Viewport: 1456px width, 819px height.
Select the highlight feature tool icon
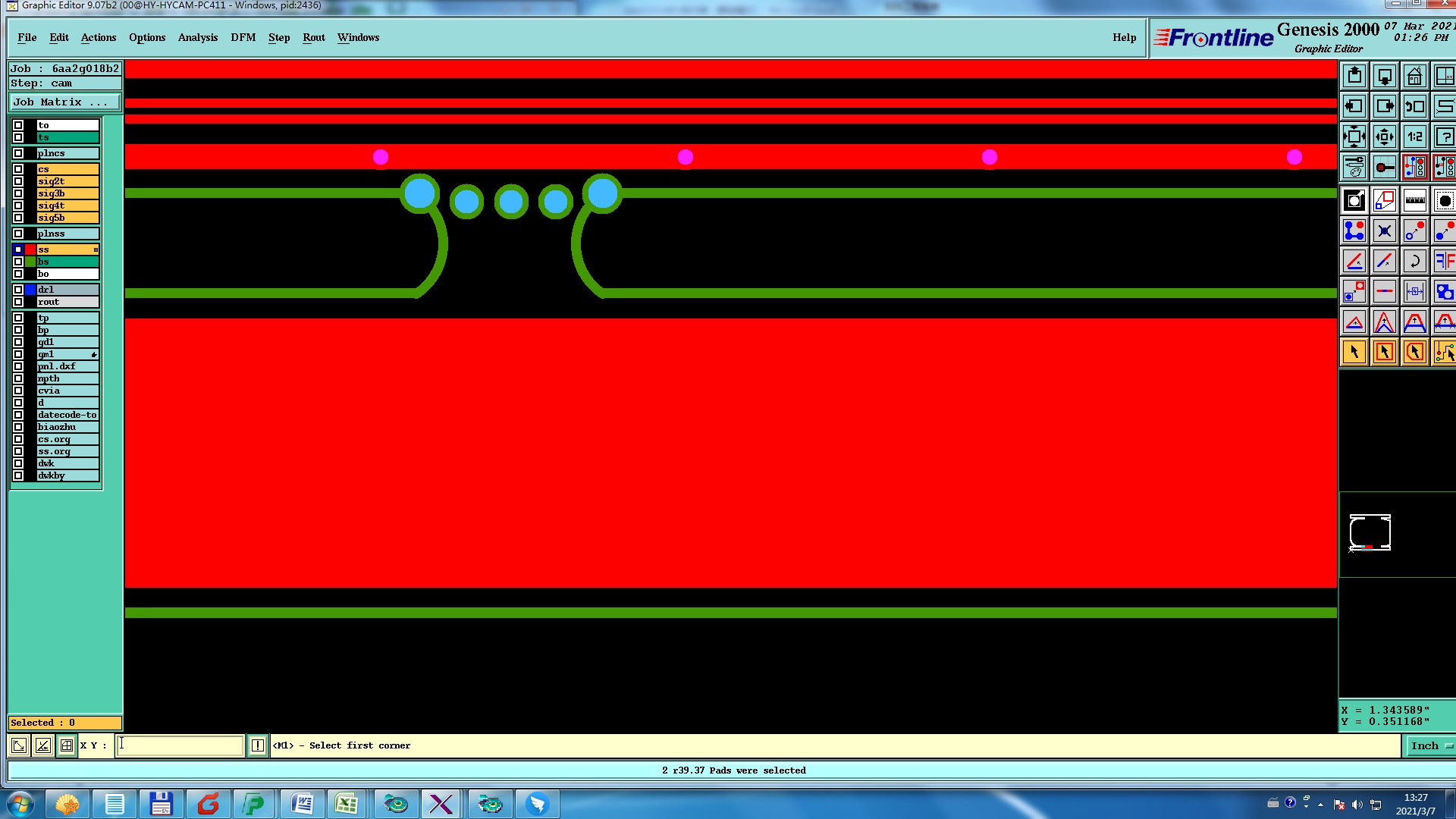pos(1354,200)
